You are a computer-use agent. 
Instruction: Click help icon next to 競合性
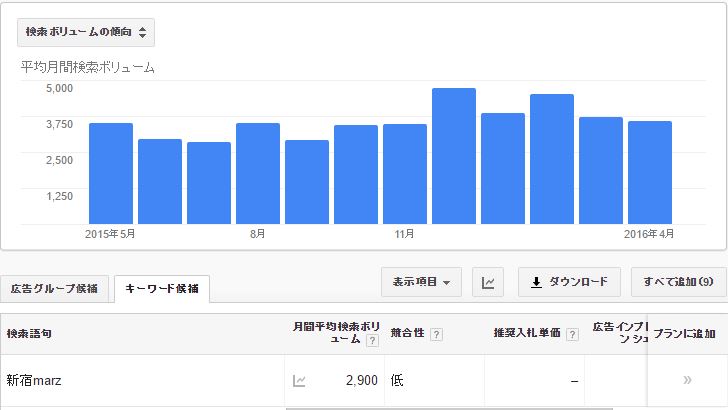[436, 334]
